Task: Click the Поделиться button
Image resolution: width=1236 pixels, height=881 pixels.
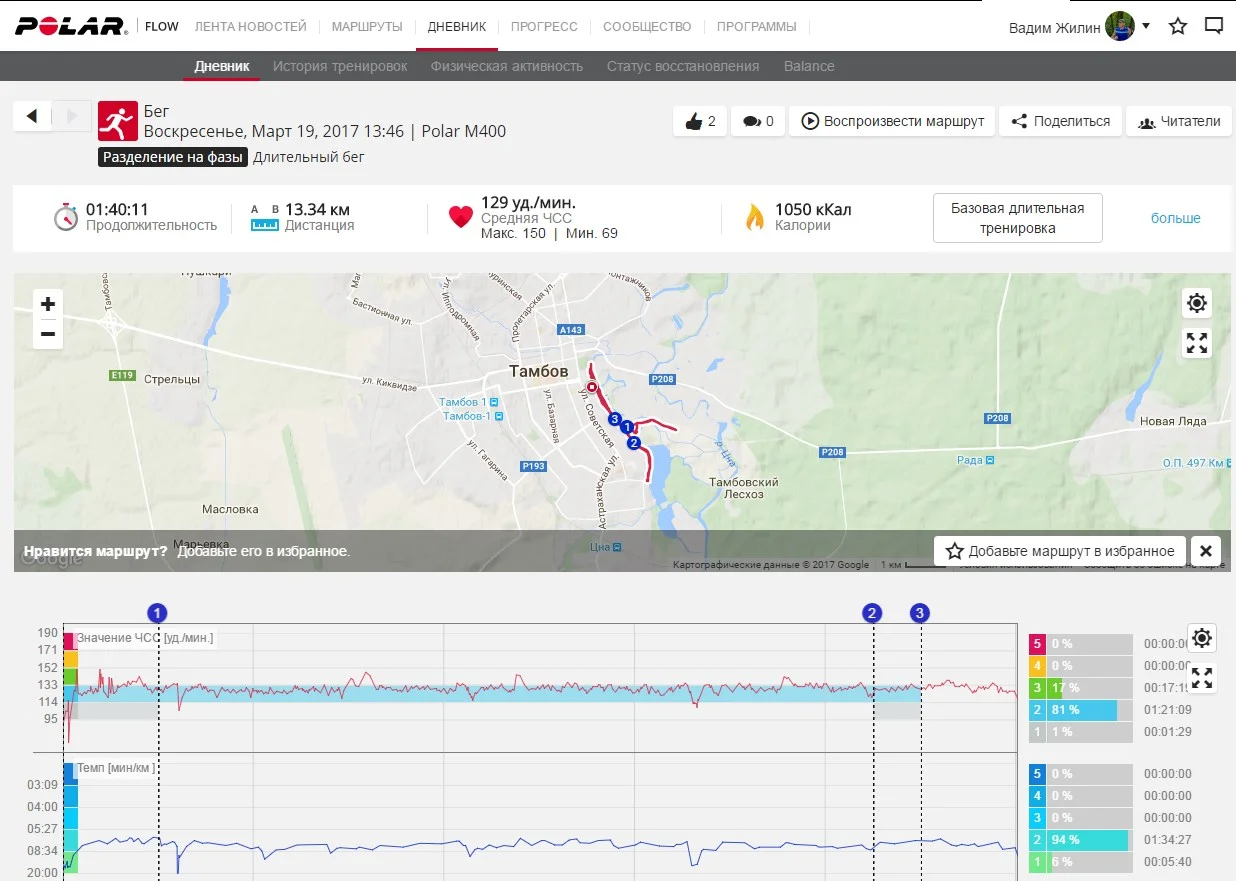Action: [1060, 121]
